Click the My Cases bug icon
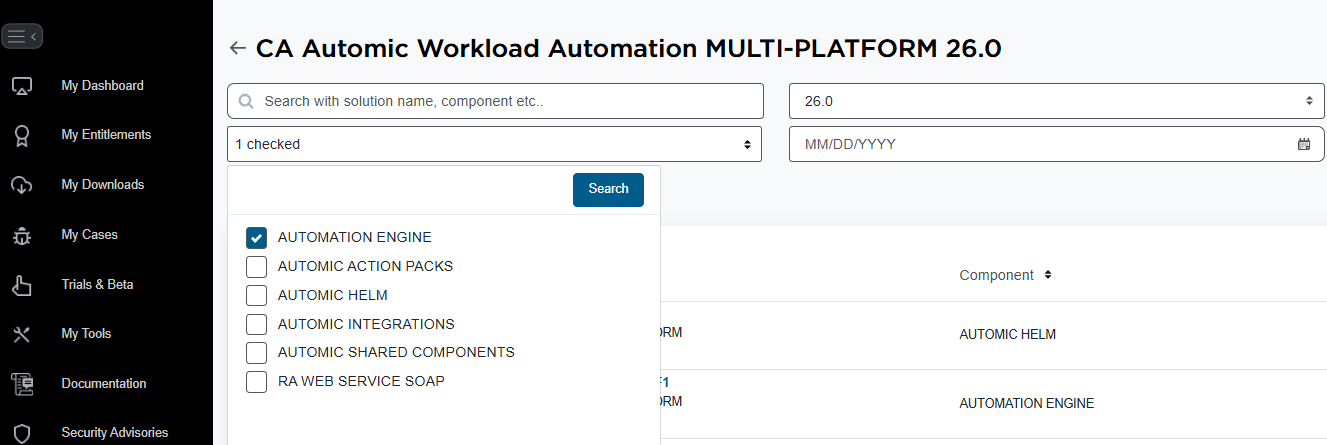The image size is (1327, 445). pyautogui.click(x=22, y=235)
